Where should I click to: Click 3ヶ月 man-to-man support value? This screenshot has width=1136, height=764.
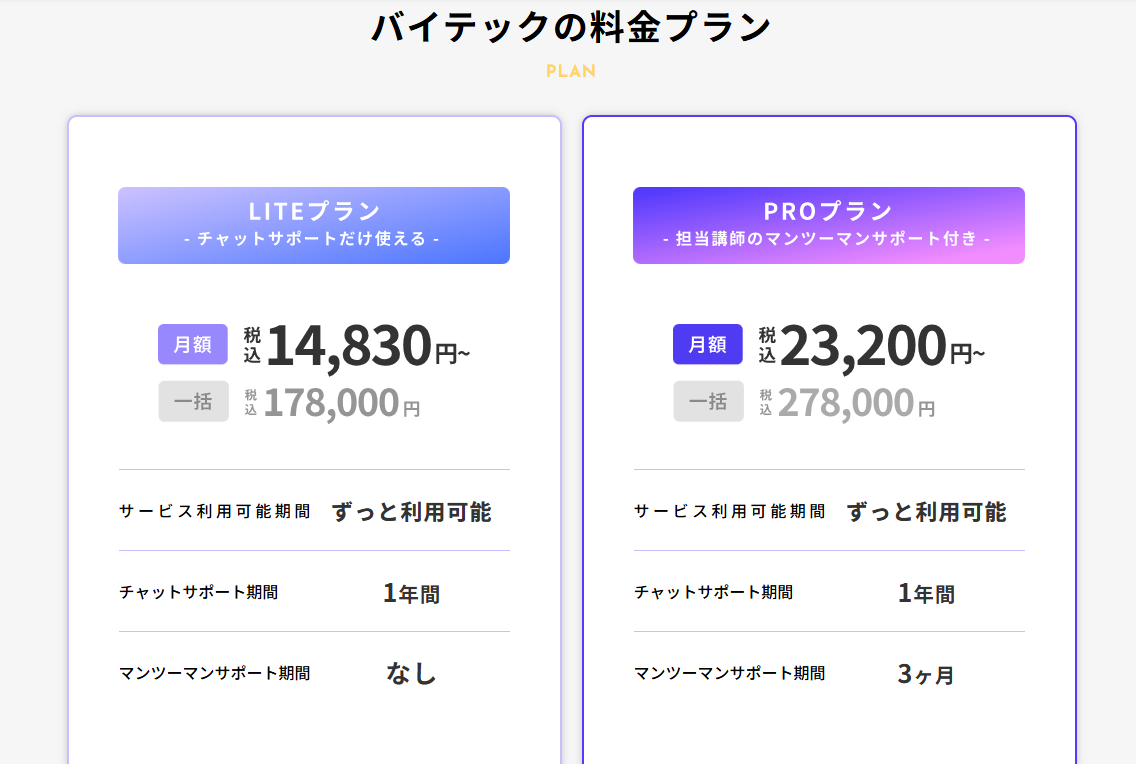point(926,674)
